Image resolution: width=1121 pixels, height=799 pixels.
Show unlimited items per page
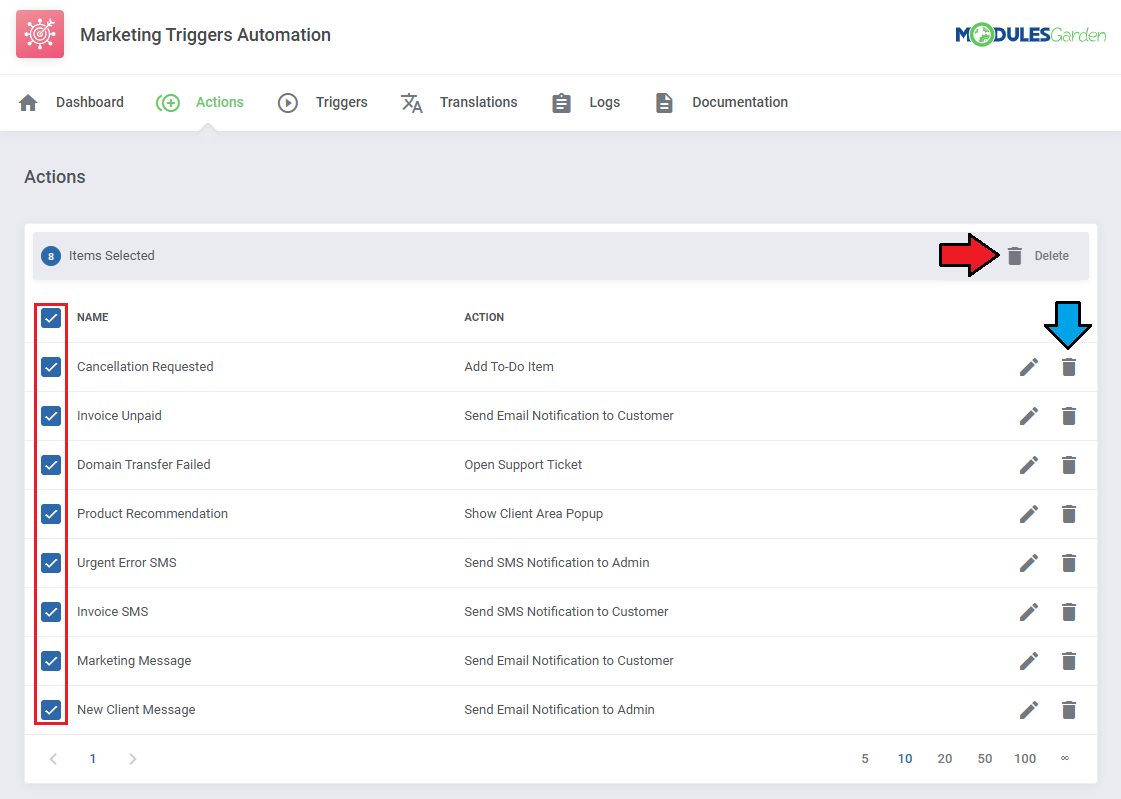[x=1065, y=758]
